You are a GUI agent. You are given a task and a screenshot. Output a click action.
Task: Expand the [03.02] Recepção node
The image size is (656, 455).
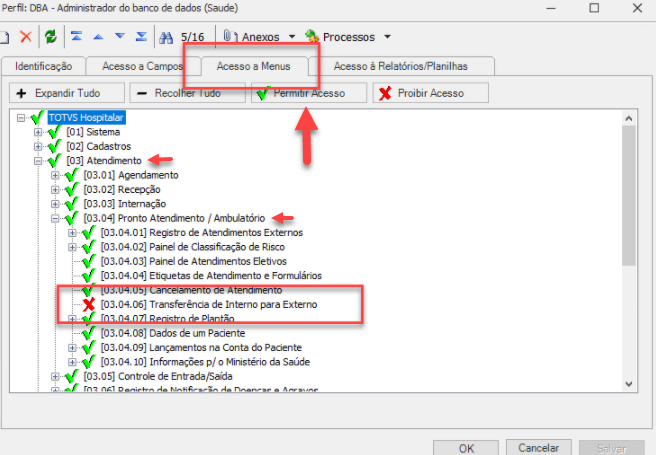[x=55, y=189]
